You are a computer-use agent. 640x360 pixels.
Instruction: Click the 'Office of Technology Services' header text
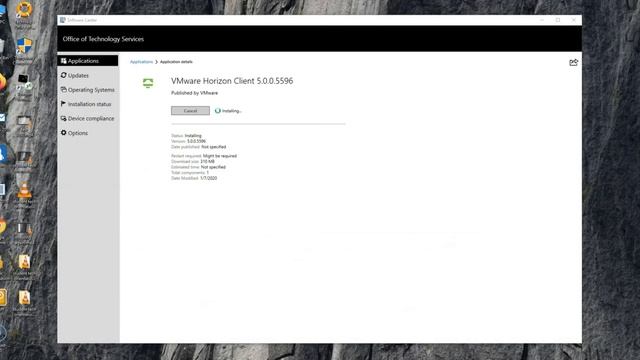103,39
